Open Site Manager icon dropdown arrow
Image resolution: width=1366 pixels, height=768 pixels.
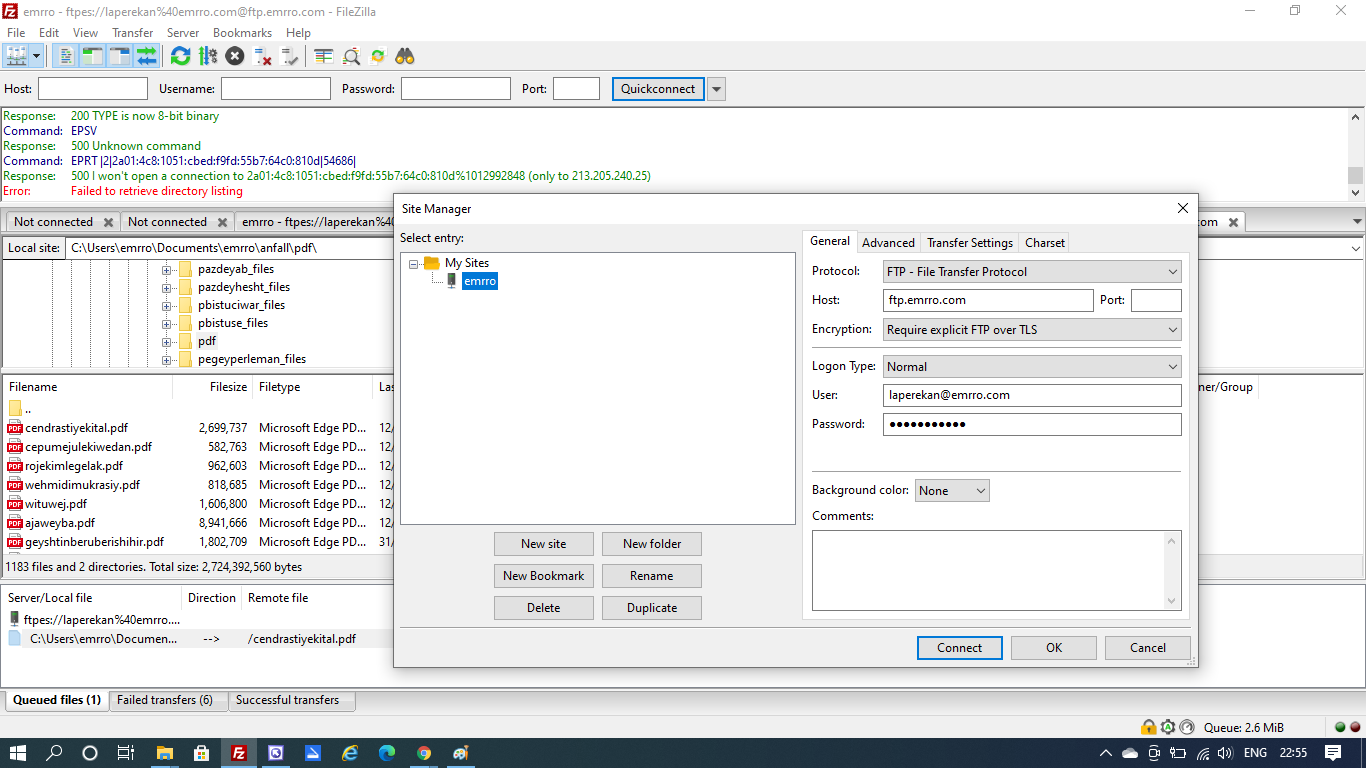pyautogui.click(x=37, y=56)
